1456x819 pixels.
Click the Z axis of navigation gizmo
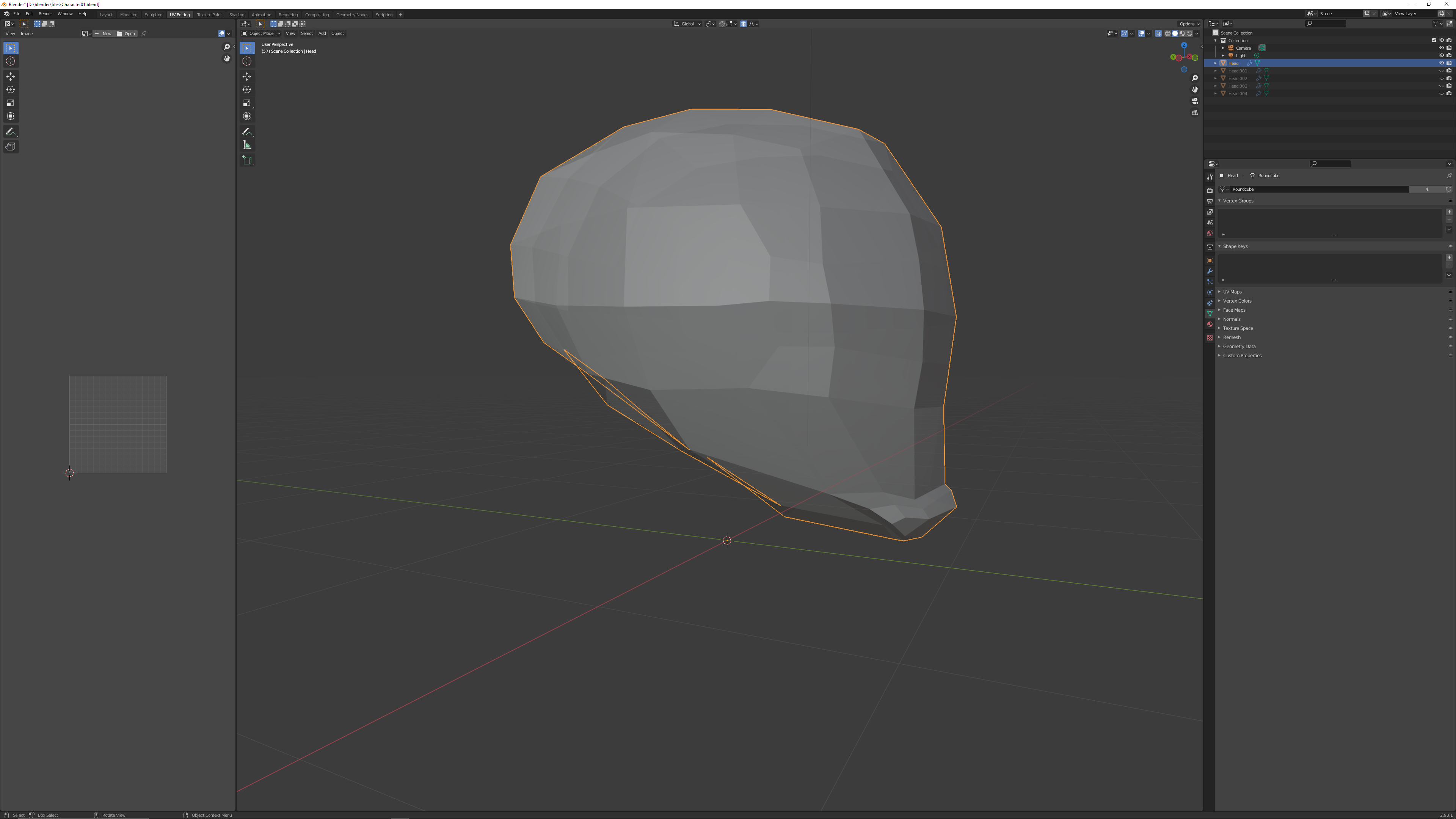tap(1184, 45)
